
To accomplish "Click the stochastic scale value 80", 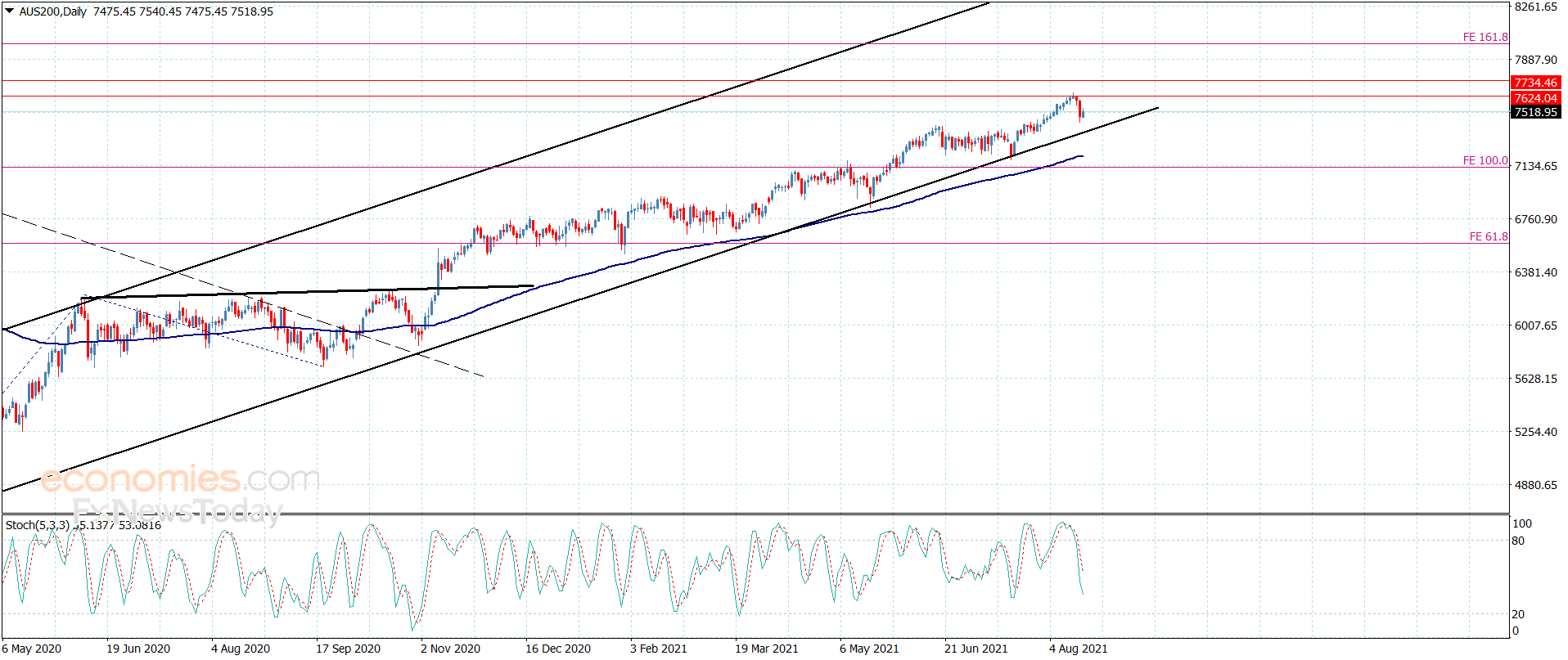I will [x=1518, y=541].
